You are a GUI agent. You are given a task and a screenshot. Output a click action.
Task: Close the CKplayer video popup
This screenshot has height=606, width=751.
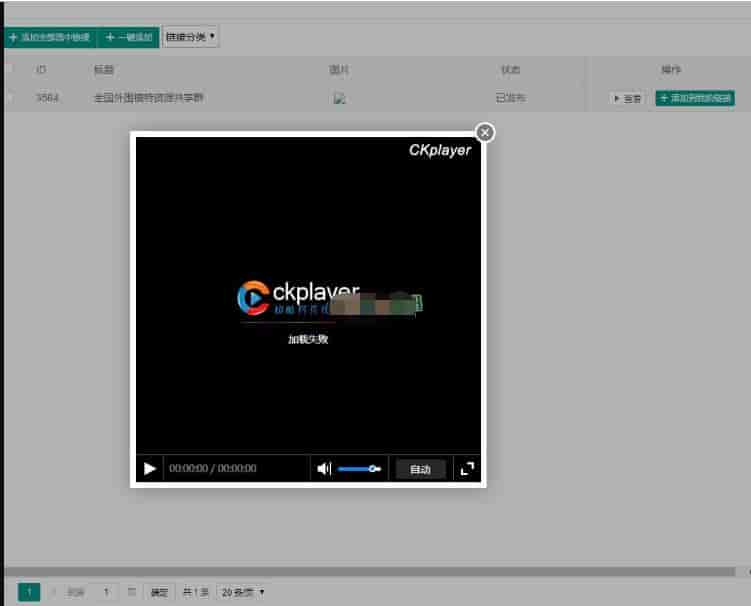coord(485,133)
